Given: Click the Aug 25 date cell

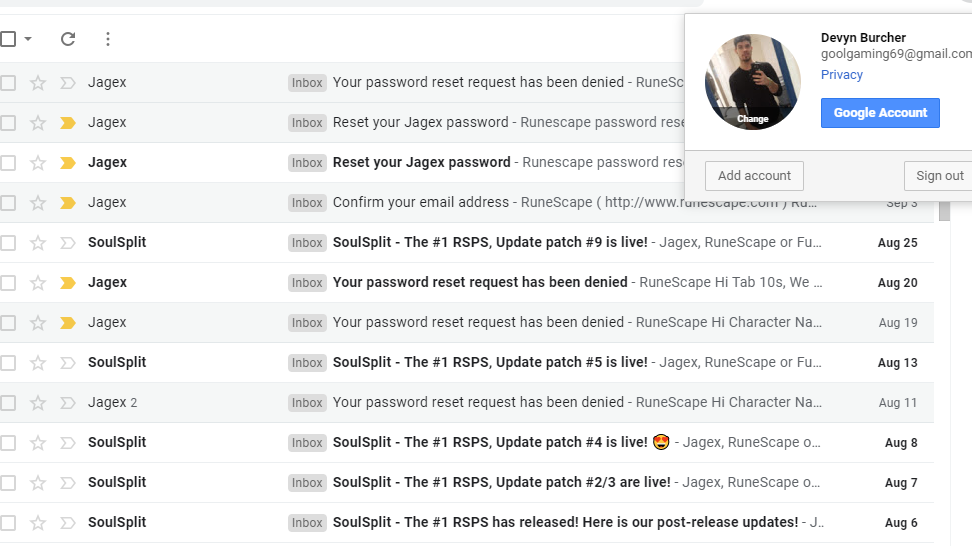Looking at the screenshot, I should 897,242.
